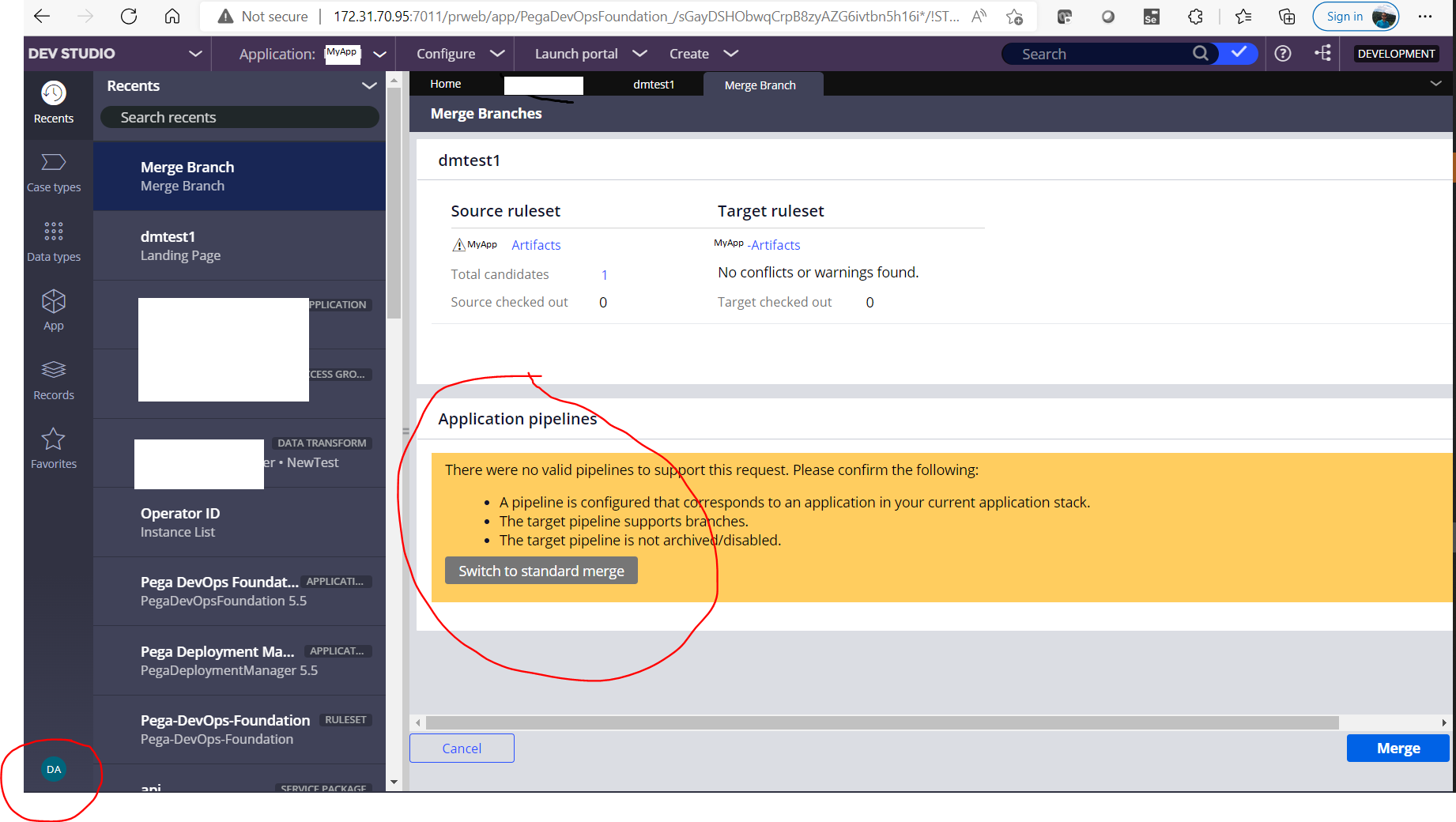This screenshot has width=1456, height=822.
Task: Show Favorites via the star icon
Action: (x=52, y=439)
